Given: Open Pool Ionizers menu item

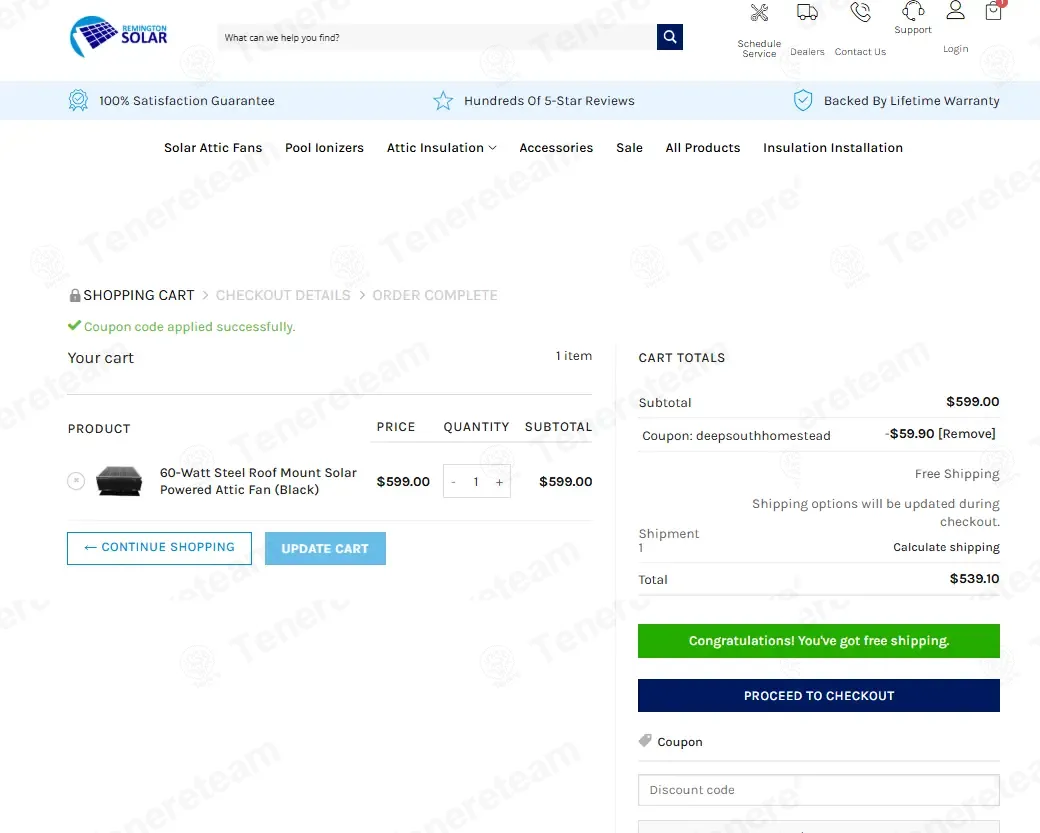Looking at the screenshot, I should pyautogui.click(x=324, y=148).
